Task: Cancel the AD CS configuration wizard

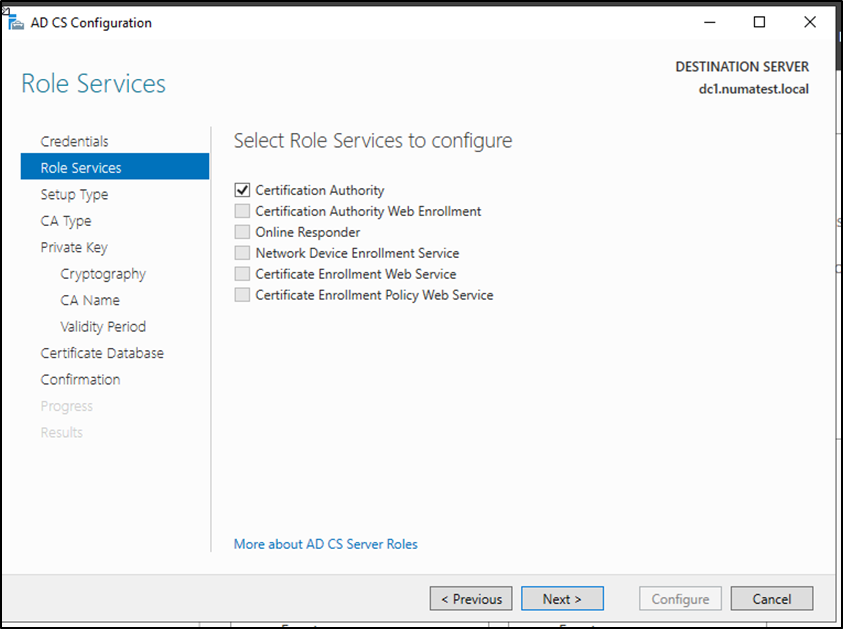Action: pyautogui.click(x=771, y=599)
